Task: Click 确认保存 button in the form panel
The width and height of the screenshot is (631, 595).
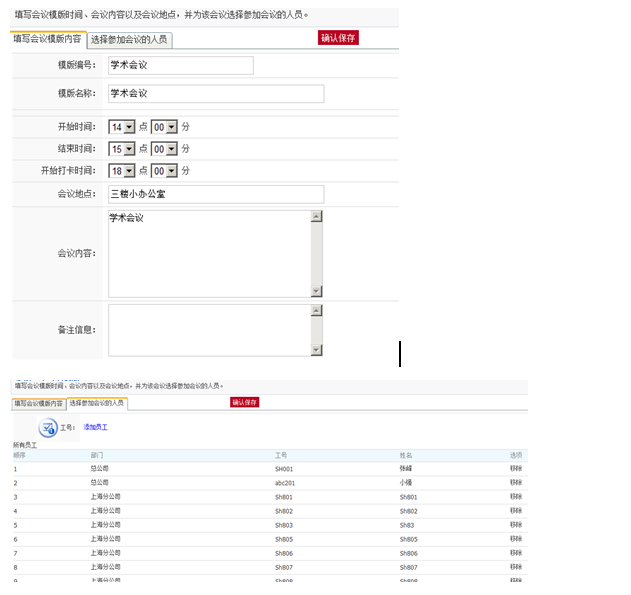Action: point(338,38)
